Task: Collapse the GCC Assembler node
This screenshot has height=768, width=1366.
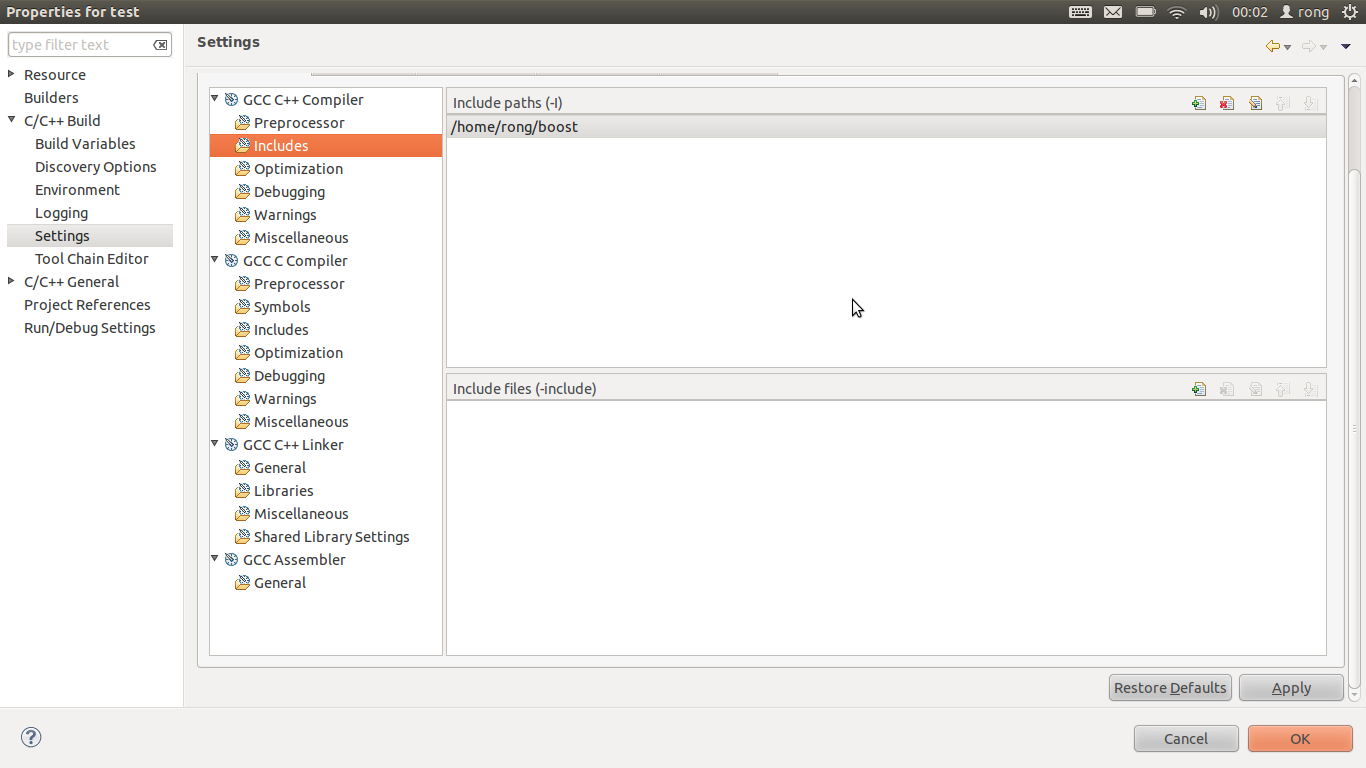Action: point(215,559)
